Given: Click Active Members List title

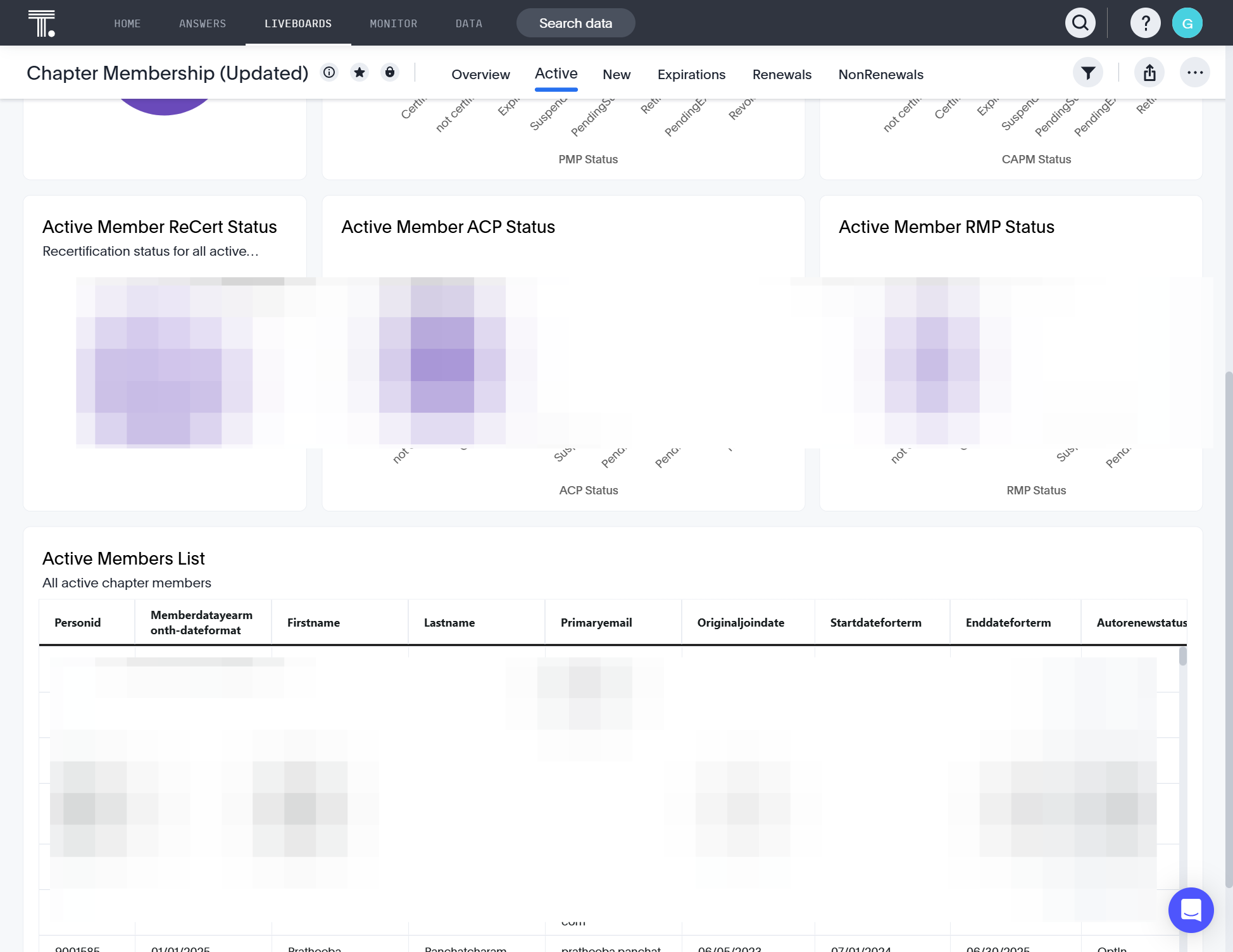Looking at the screenshot, I should 123,558.
